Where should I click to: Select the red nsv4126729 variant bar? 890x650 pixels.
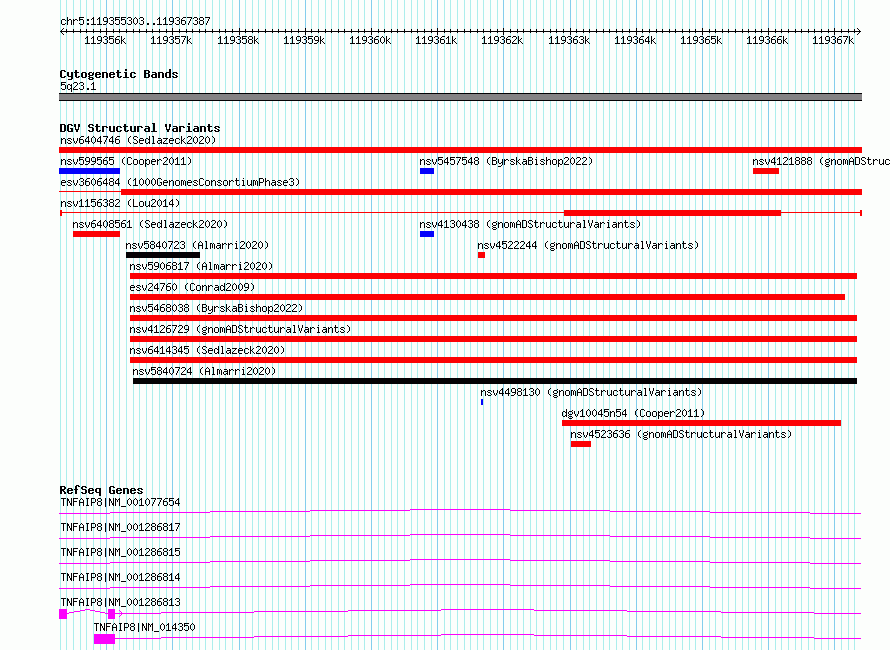(493, 339)
